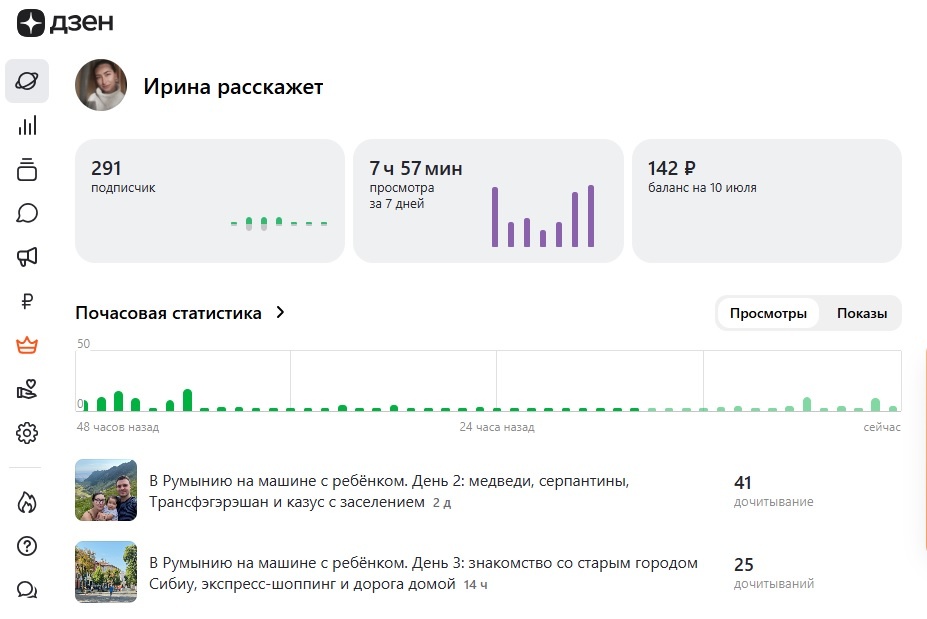Open the question mark help icon
The image size is (927, 619).
(x=27, y=546)
